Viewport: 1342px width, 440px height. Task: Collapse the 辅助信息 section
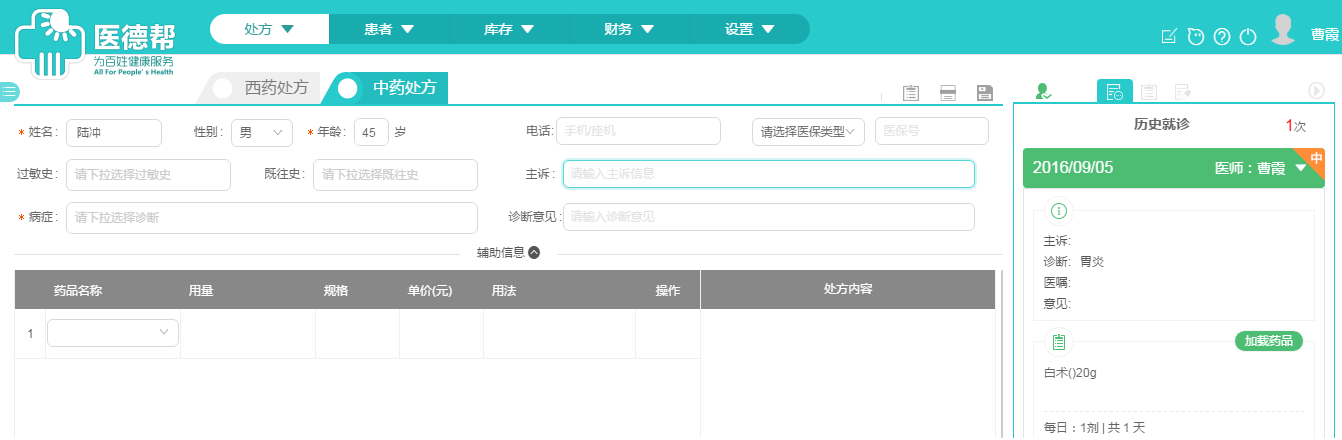534,253
